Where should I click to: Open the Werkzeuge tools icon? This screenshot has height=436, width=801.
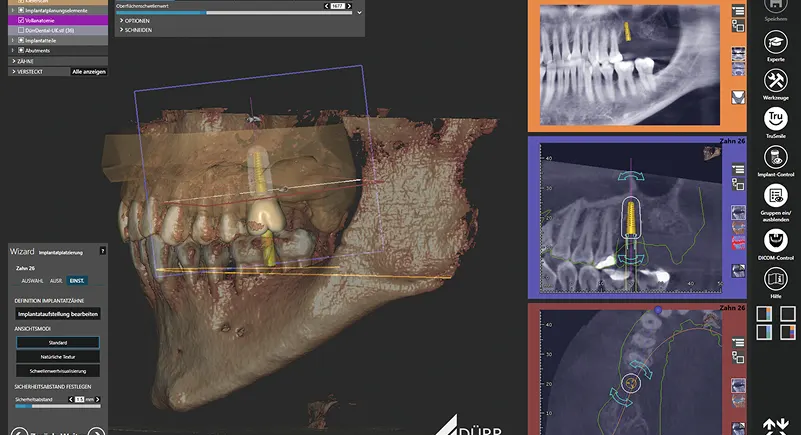tap(775, 80)
